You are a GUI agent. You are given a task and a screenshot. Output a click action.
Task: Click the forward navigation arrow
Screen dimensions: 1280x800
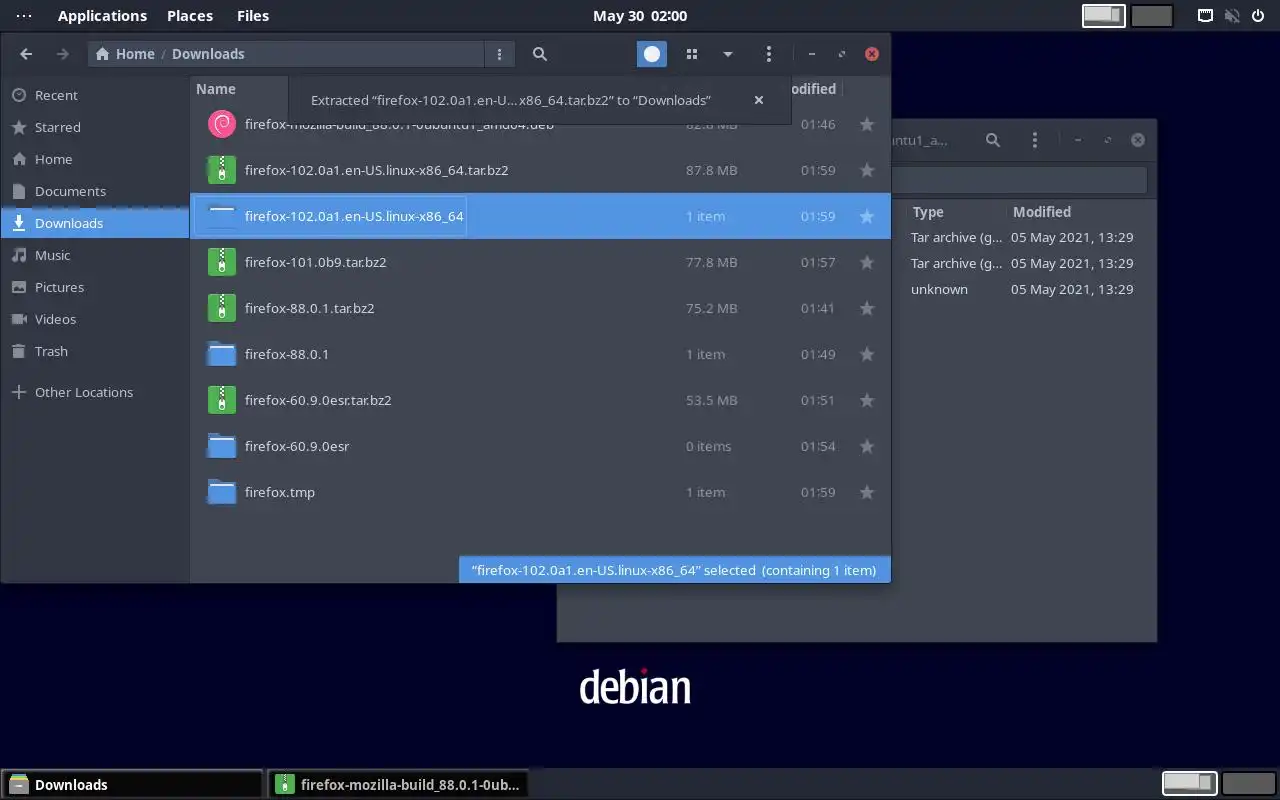point(62,54)
